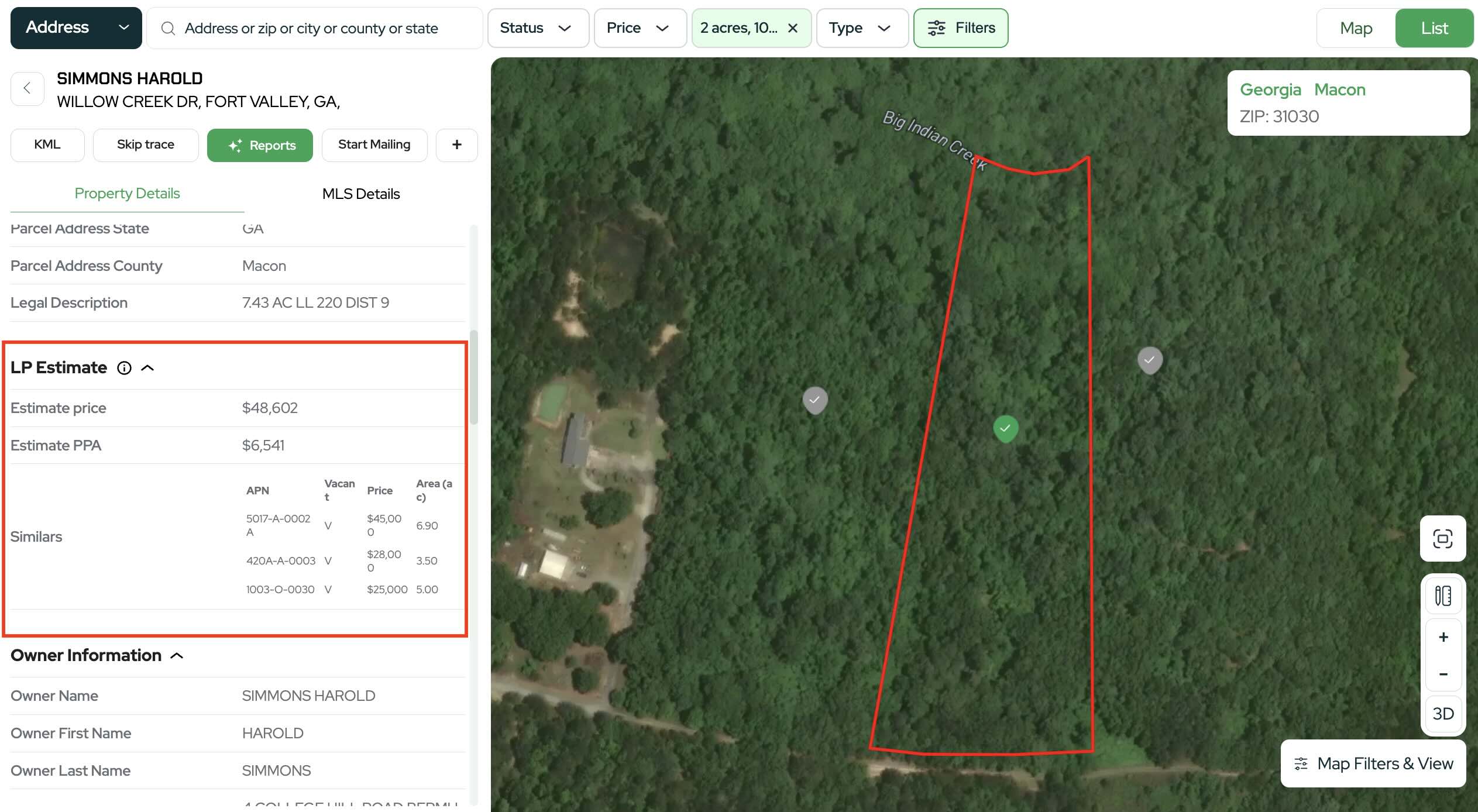Image resolution: width=1478 pixels, height=812 pixels.
Task: Click the Reports button
Action: [x=260, y=145]
